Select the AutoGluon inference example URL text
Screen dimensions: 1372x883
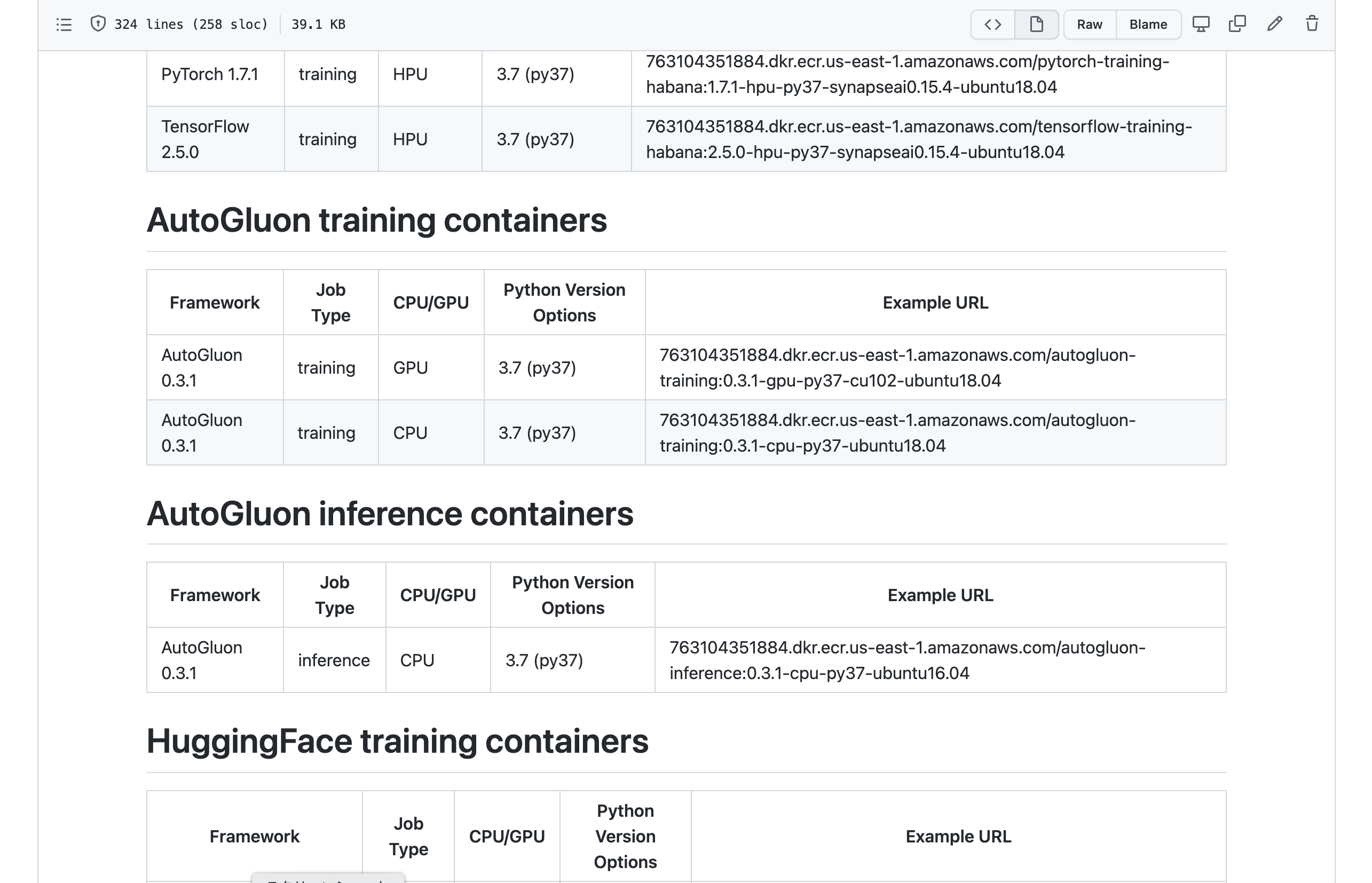point(907,660)
